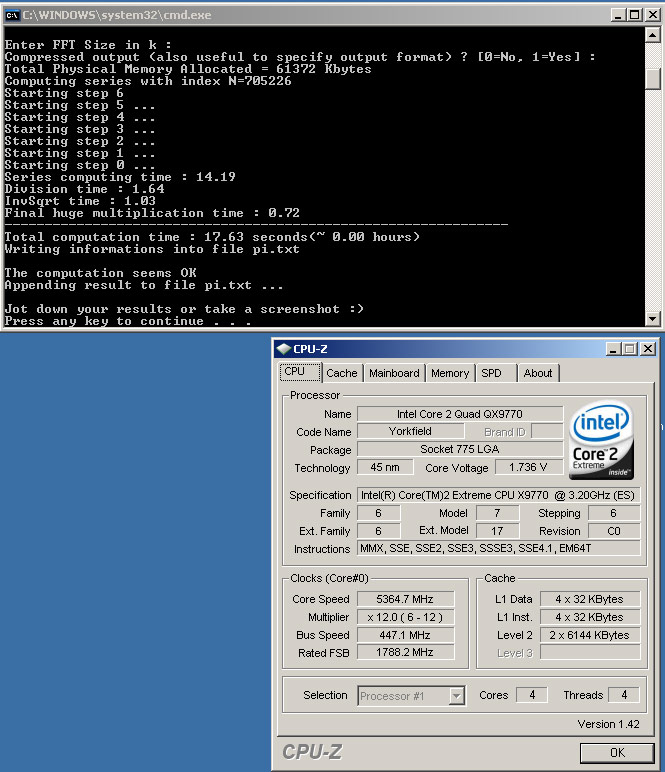Click the Revision value 'C0'
Viewport: 665px width, 772px height.
click(614, 531)
